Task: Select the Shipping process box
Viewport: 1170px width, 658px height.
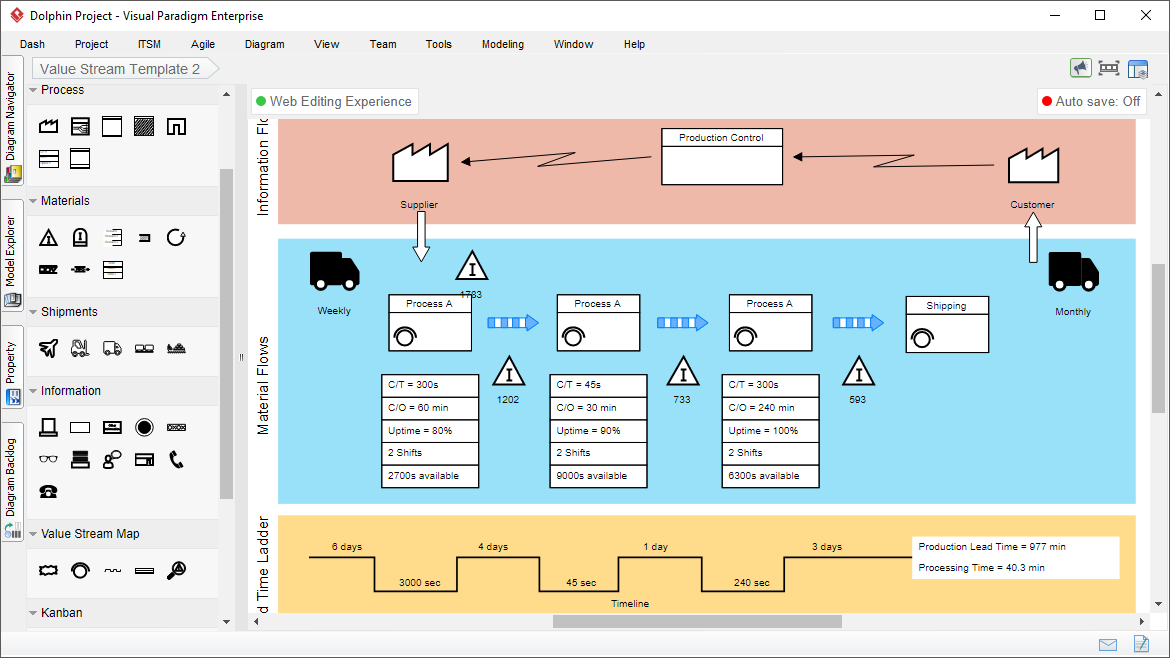Action: [x=946, y=323]
